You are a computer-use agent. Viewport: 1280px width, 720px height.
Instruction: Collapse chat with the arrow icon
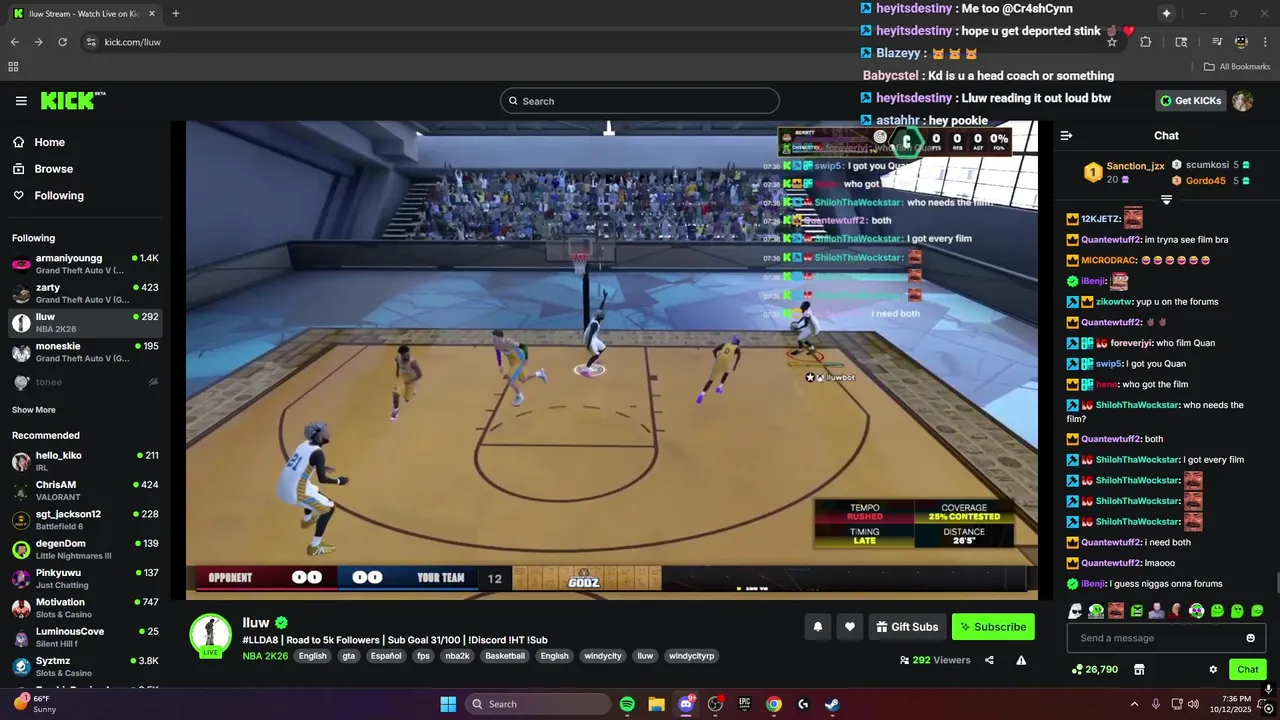pyautogui.click(x=1066, y=135)
